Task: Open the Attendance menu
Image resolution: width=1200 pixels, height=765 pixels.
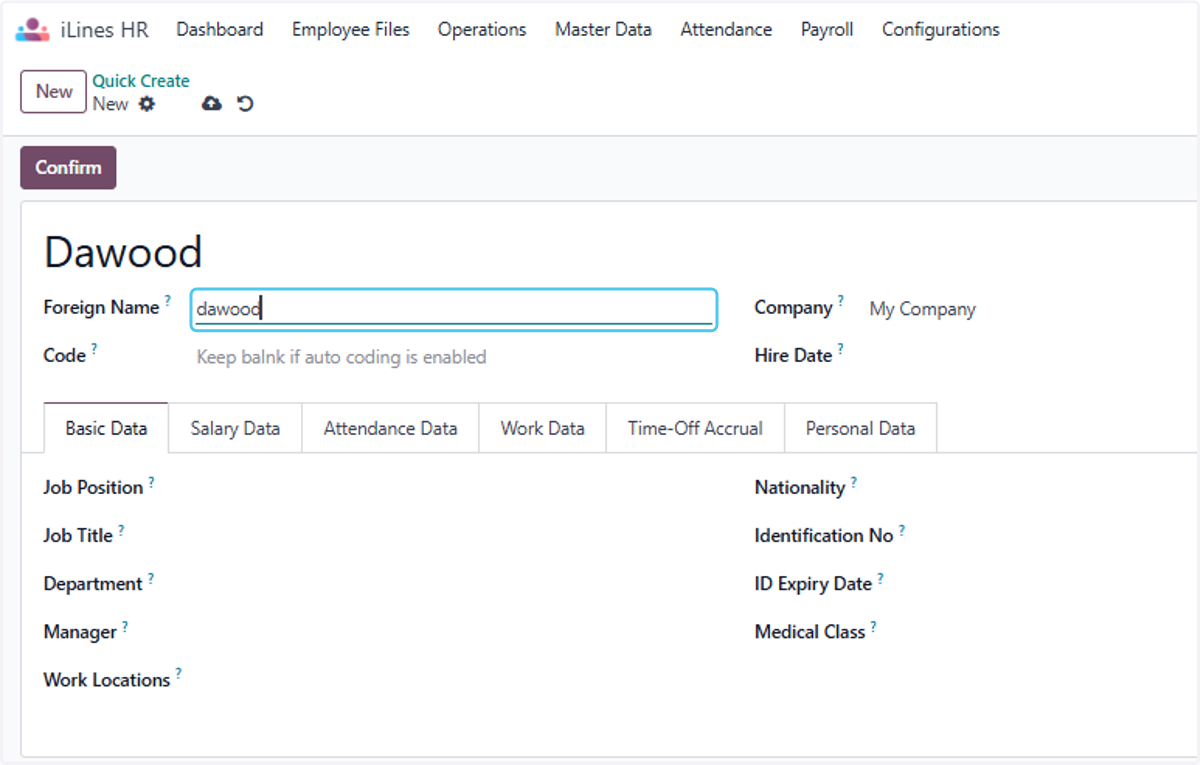Action: (x=726, y=30)
